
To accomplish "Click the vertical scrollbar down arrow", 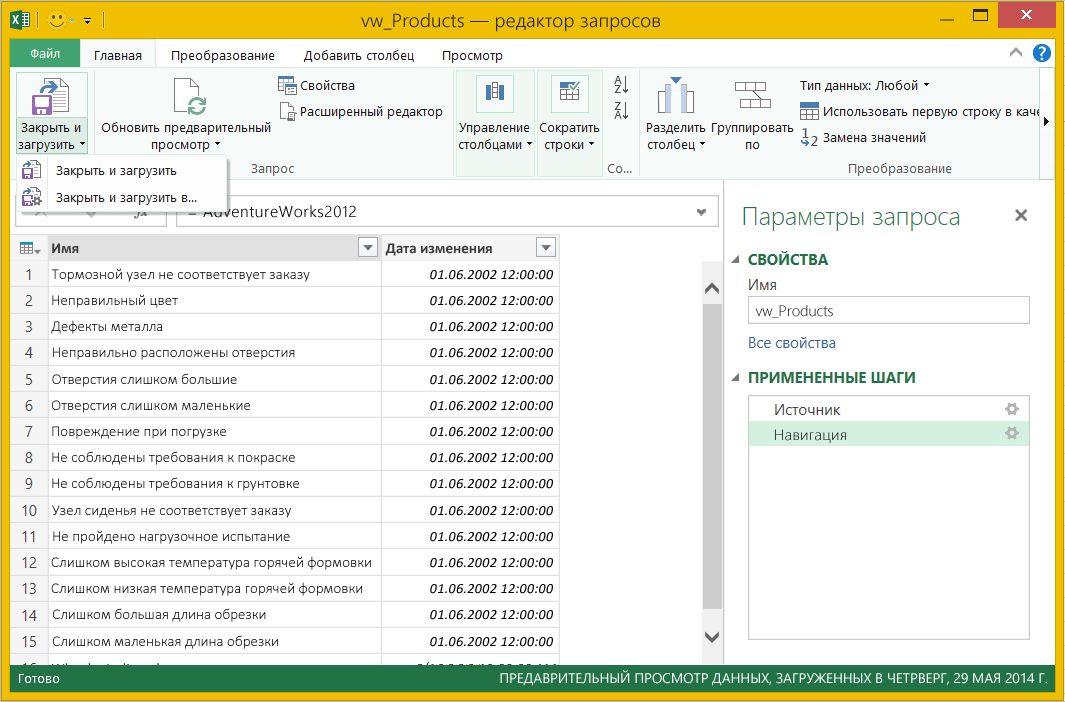I will (x=712, y=636).
